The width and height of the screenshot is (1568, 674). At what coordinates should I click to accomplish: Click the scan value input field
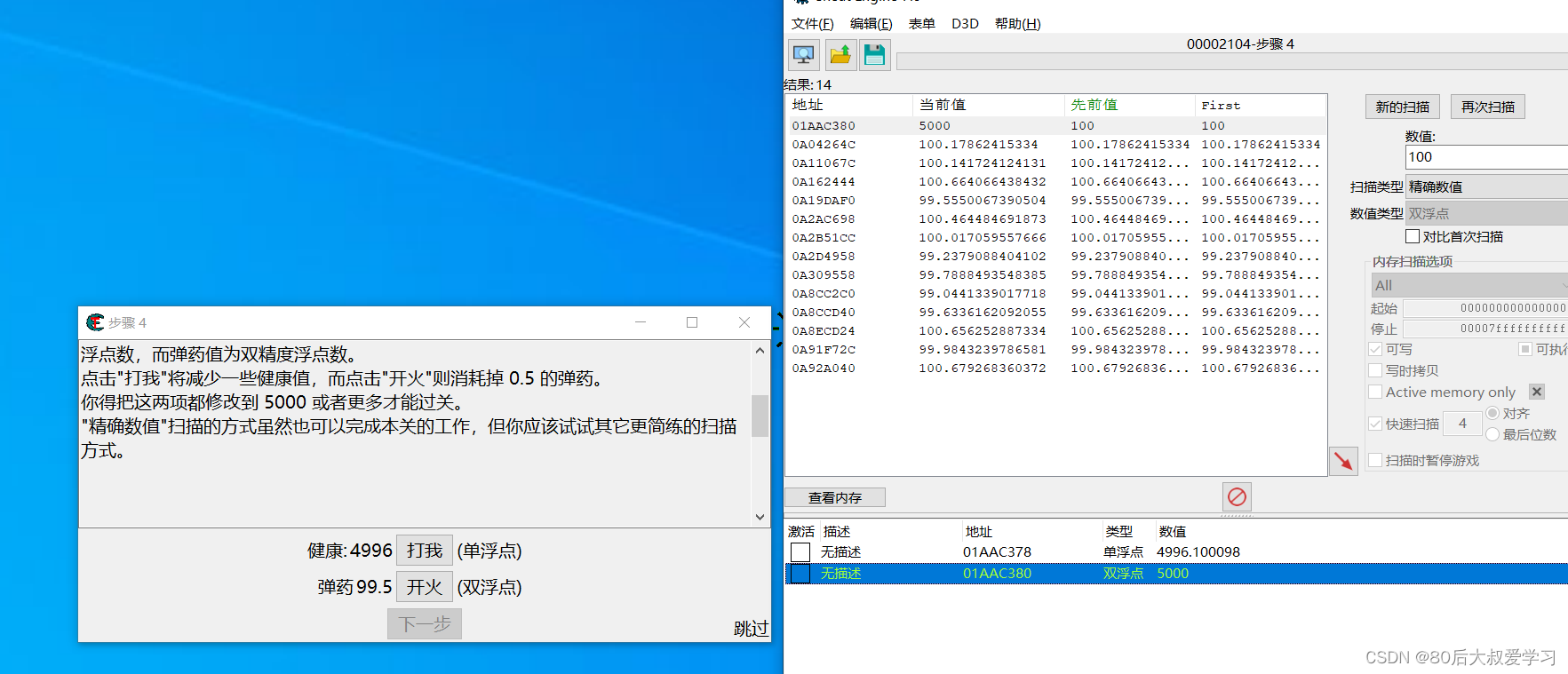(x=1487, y=157)
